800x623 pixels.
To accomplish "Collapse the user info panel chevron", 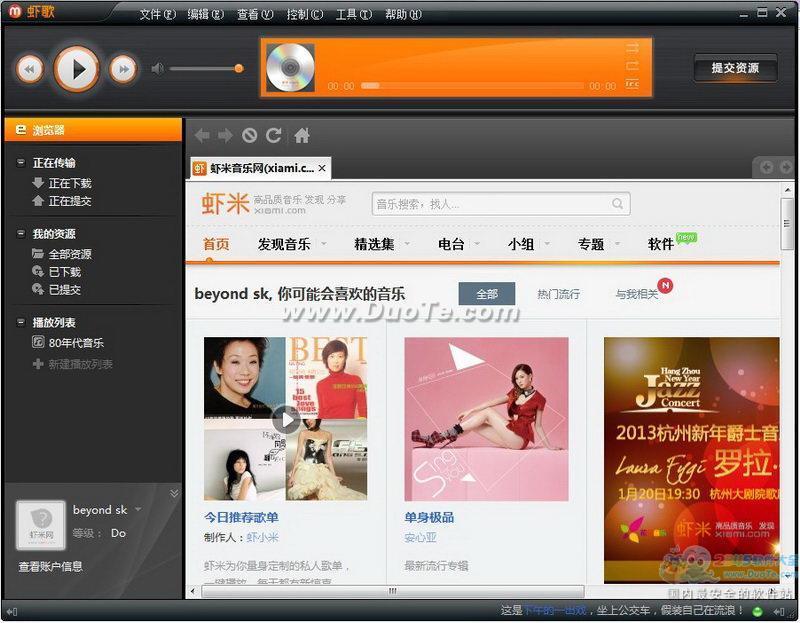I will coord(174,493).
